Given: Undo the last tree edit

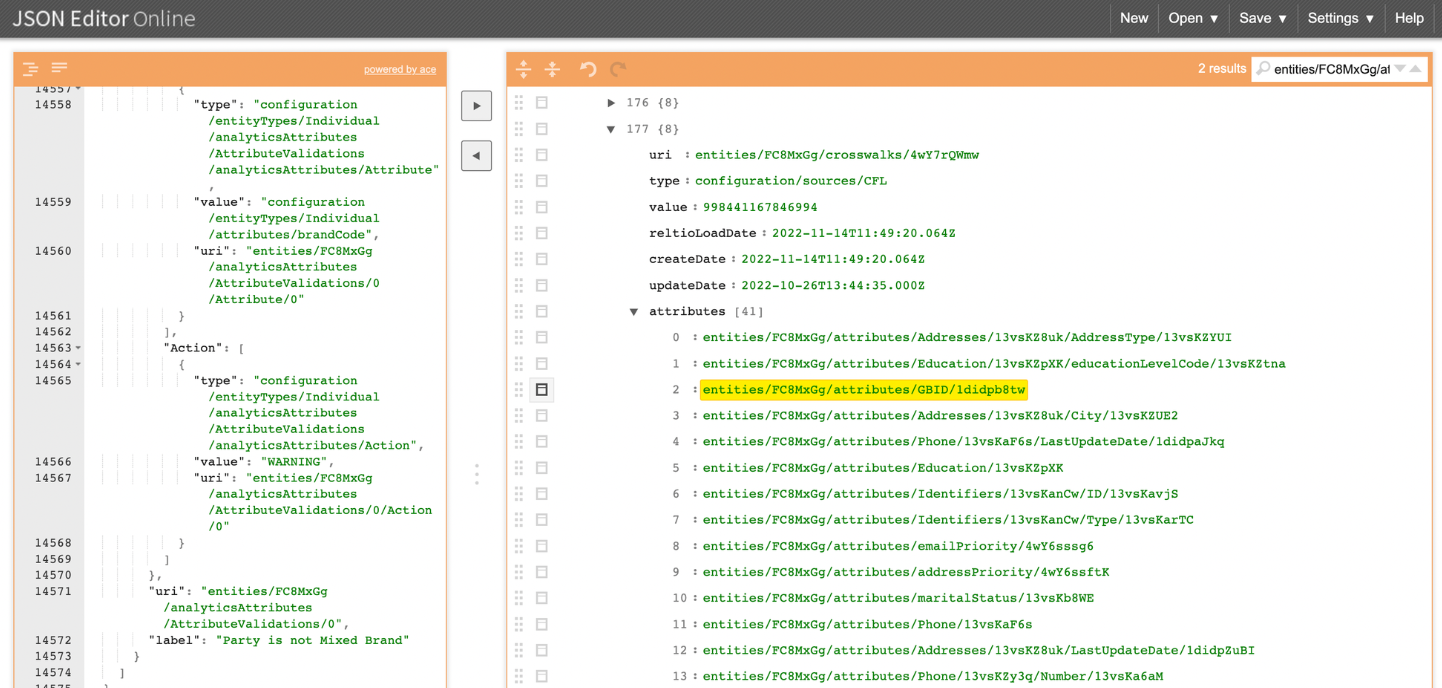Looking at the screenshot, I should pos(588,69).
